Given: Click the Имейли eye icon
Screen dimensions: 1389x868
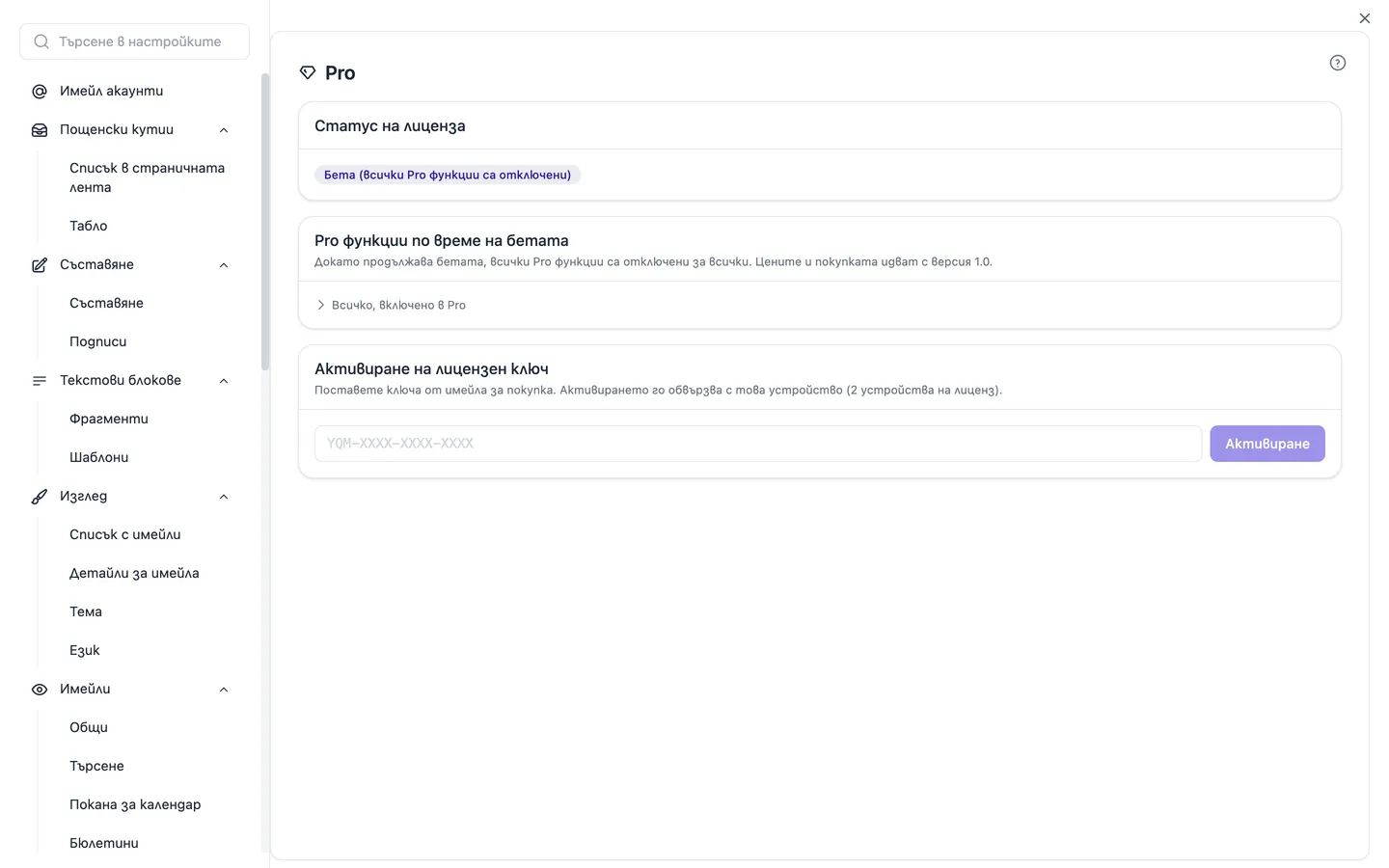Looking at the screenshot, I should [40, 689].
